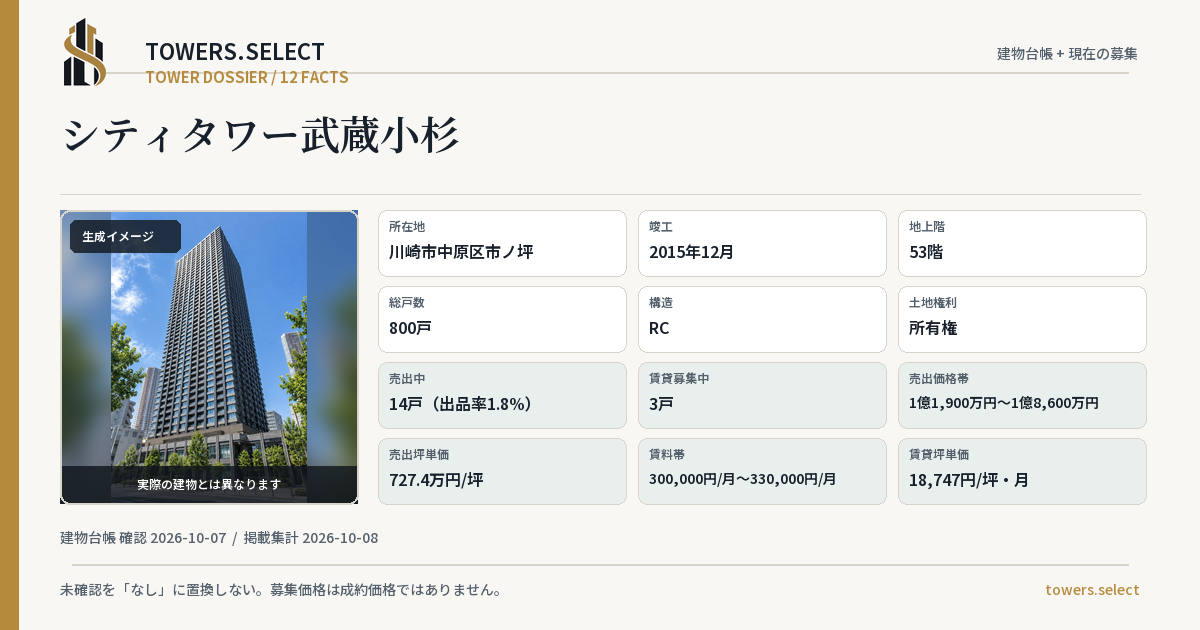Screen dimensions: 1200x630
Task: Click the 売出坪単価 field label
Action: (x=419, y=455)
